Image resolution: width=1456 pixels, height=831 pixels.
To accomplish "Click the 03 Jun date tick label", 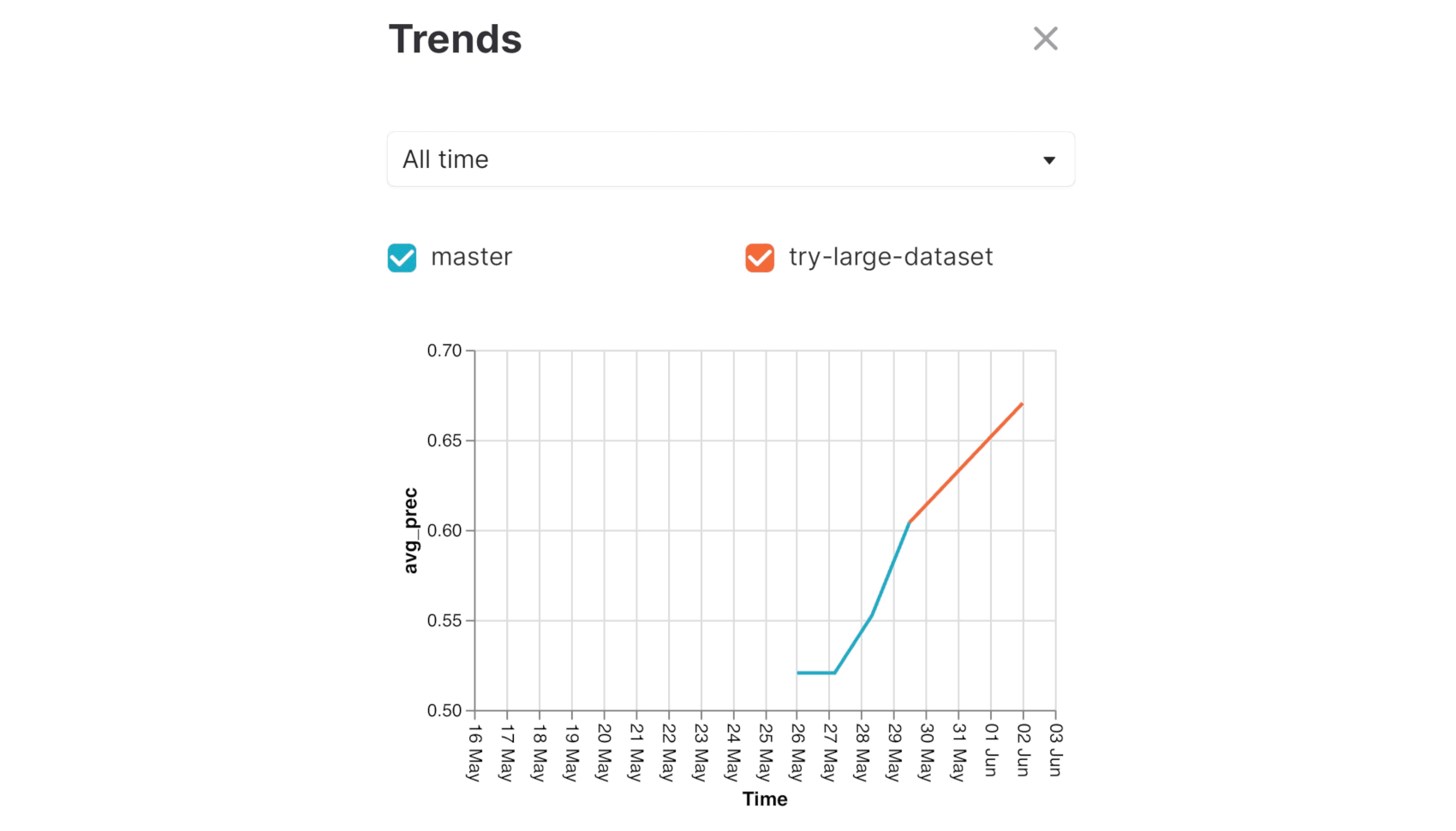I will tap(1055, 750).
